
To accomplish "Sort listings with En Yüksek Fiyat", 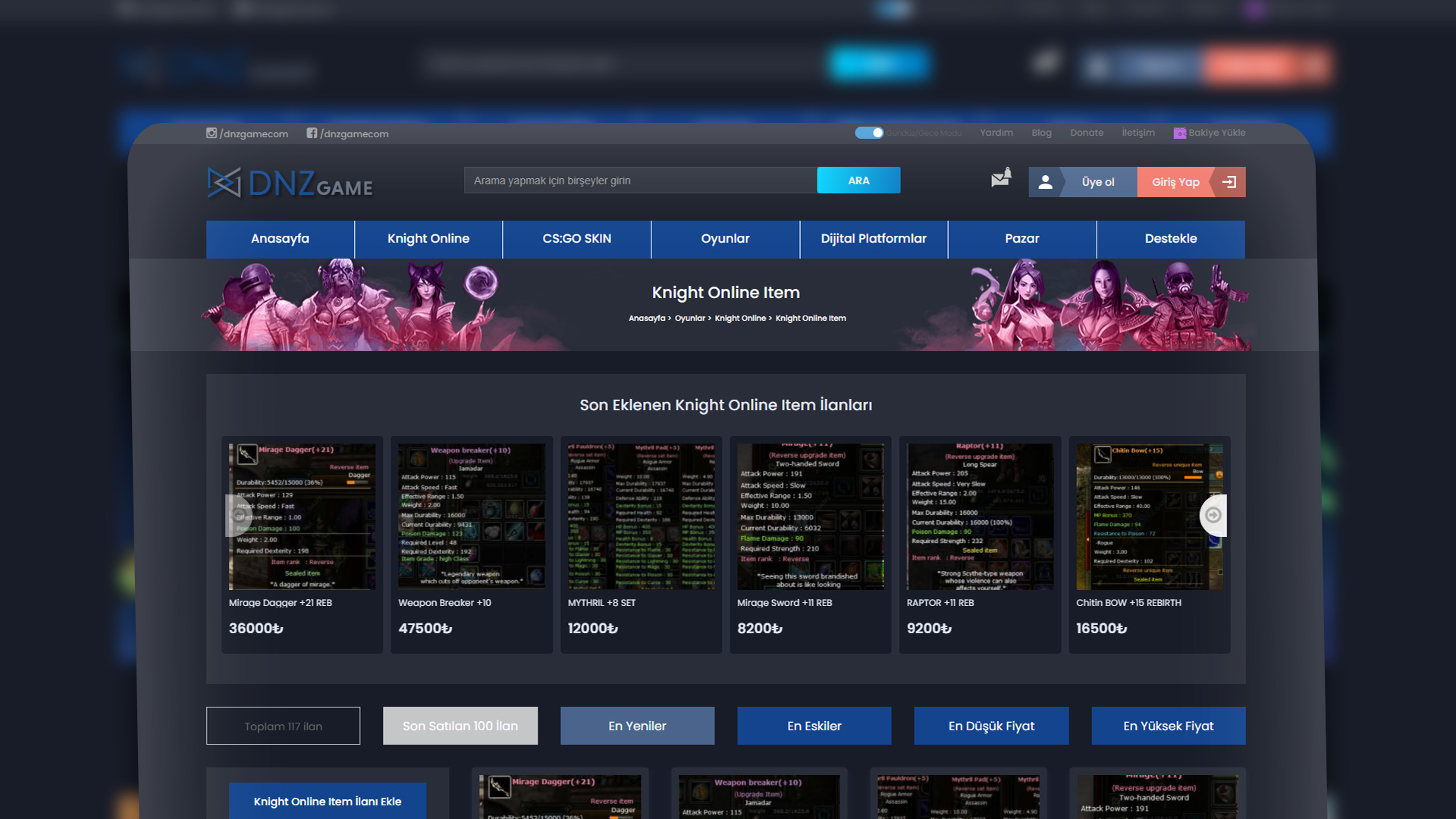I will pos(1168,725).
